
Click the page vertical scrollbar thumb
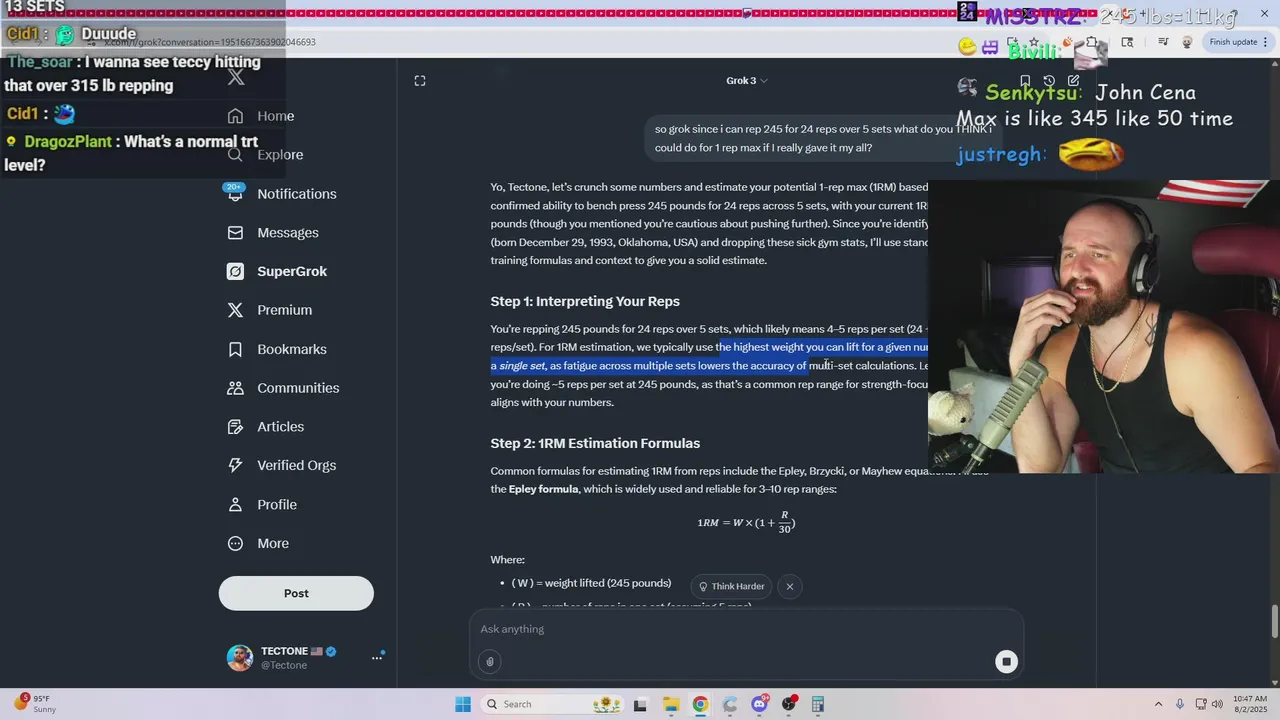coord(1274,620)
